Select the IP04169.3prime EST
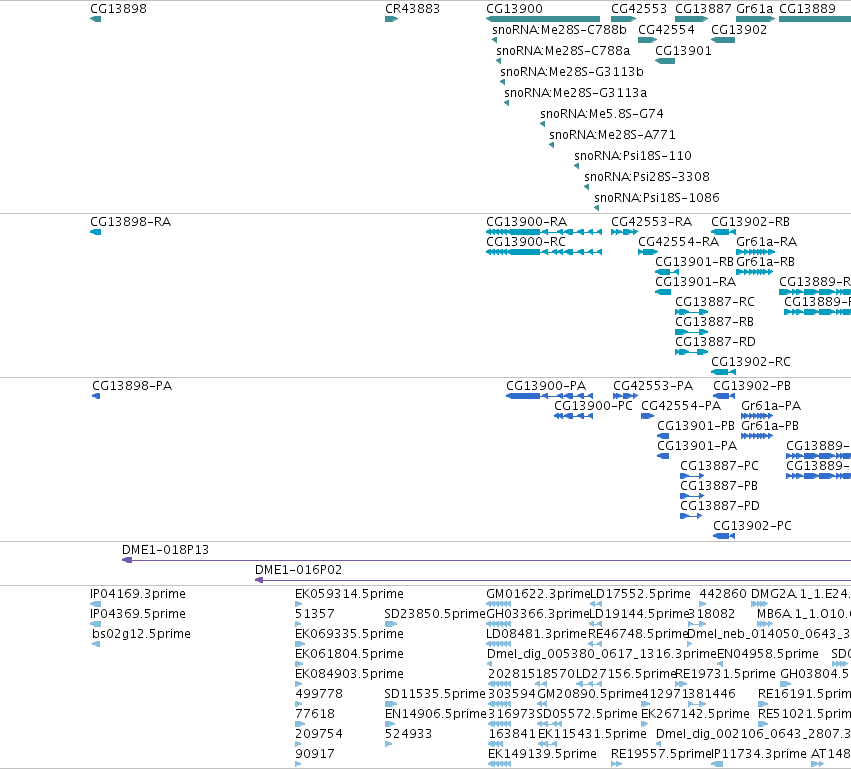Screen dimensions: 851x769 96,604
